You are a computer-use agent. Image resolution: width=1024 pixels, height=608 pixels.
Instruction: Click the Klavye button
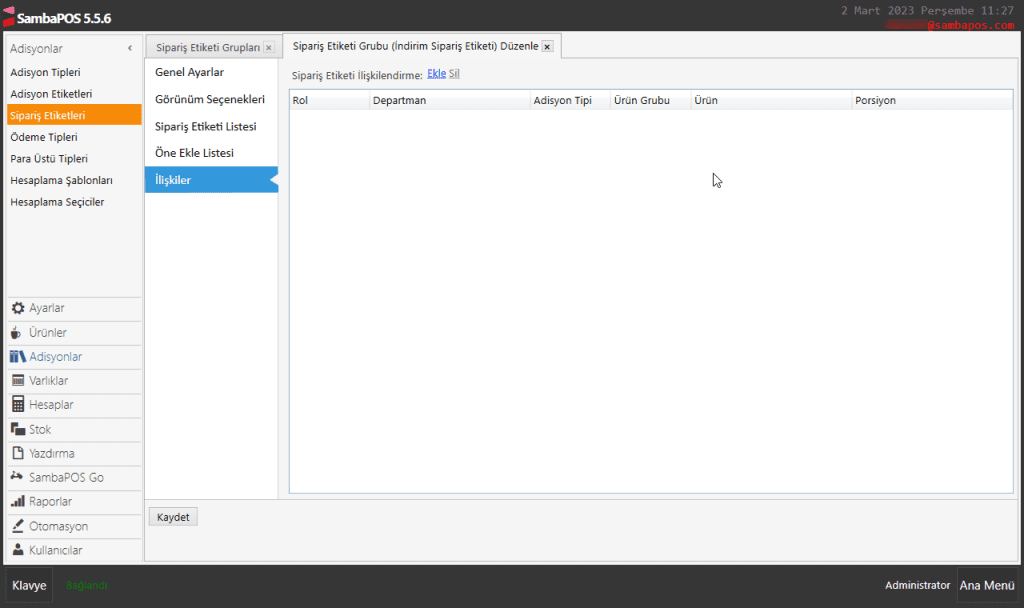point(29,585)
